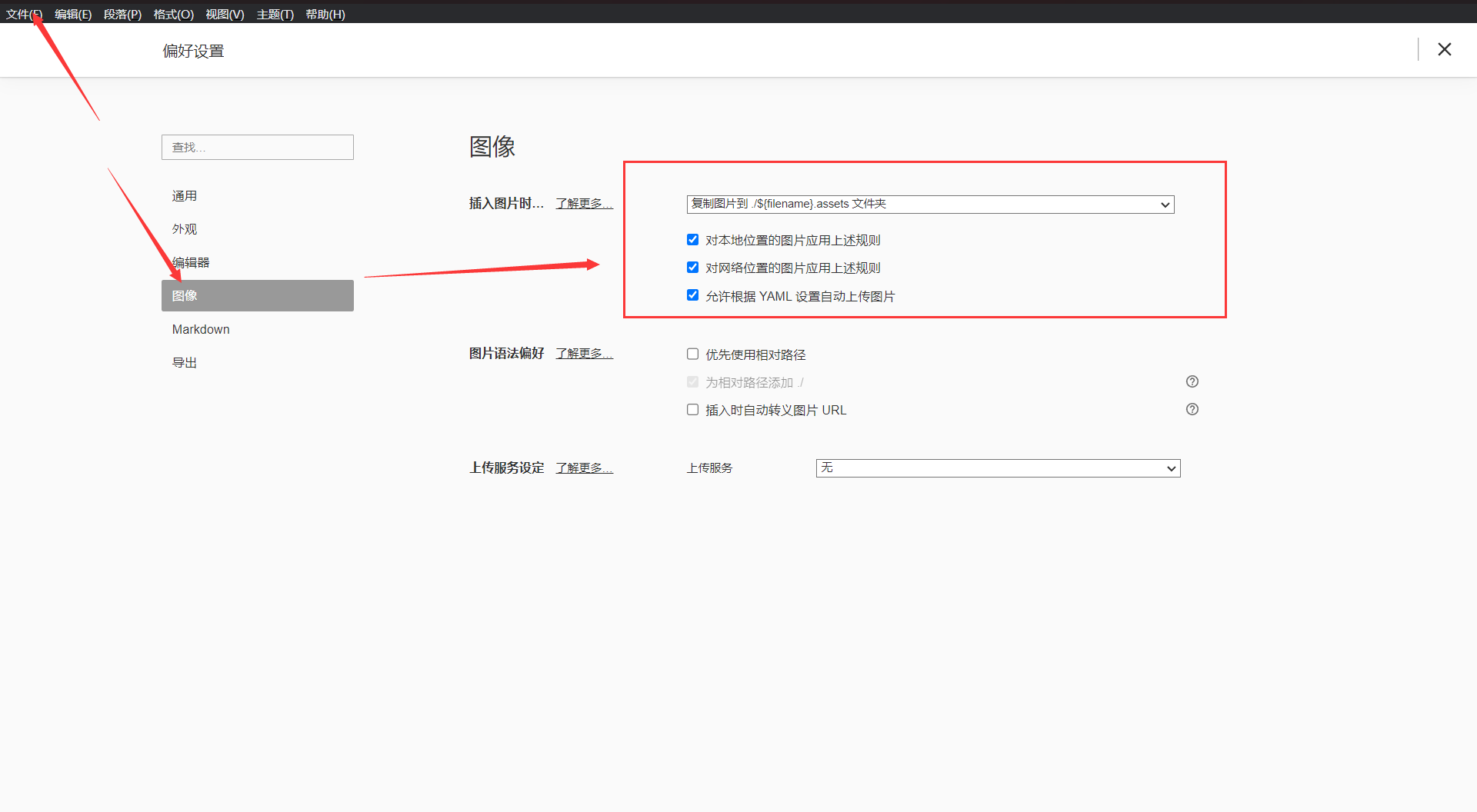Select Markdown in the settings sidebar
This screenshot has height=812, width=1477.
pos(258,329)
